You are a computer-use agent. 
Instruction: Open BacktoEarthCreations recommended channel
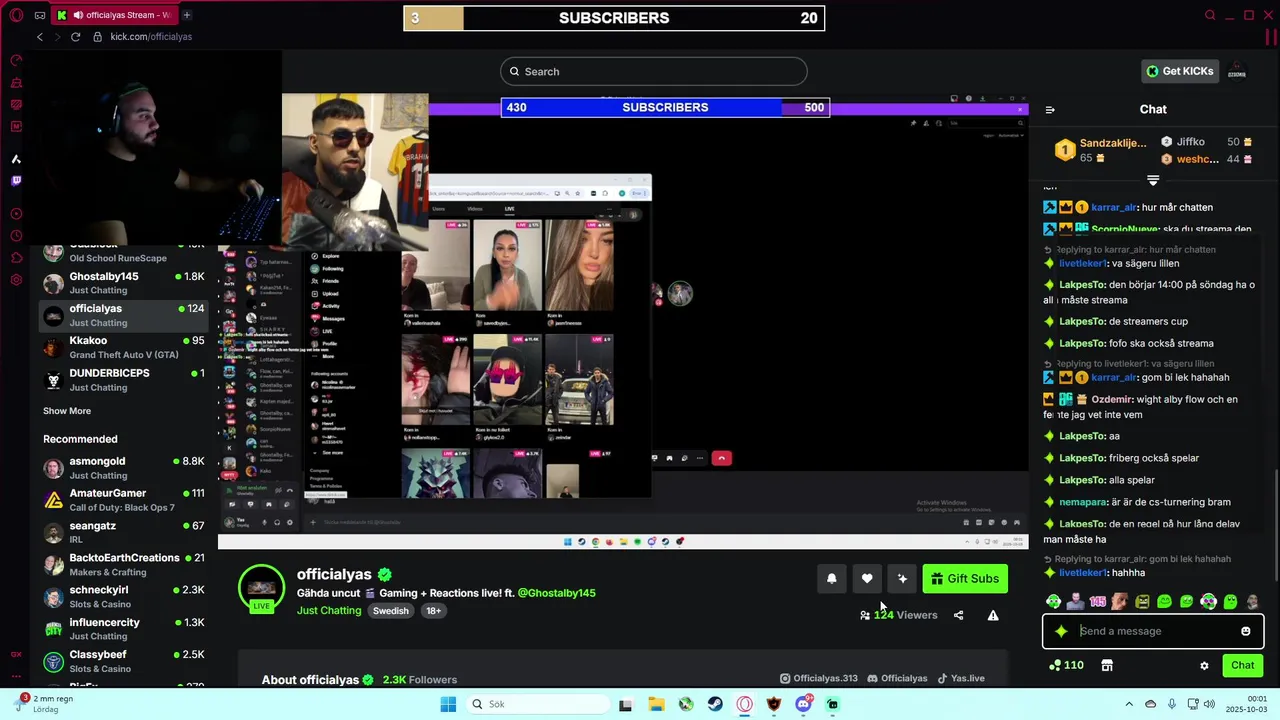point(123,564)
